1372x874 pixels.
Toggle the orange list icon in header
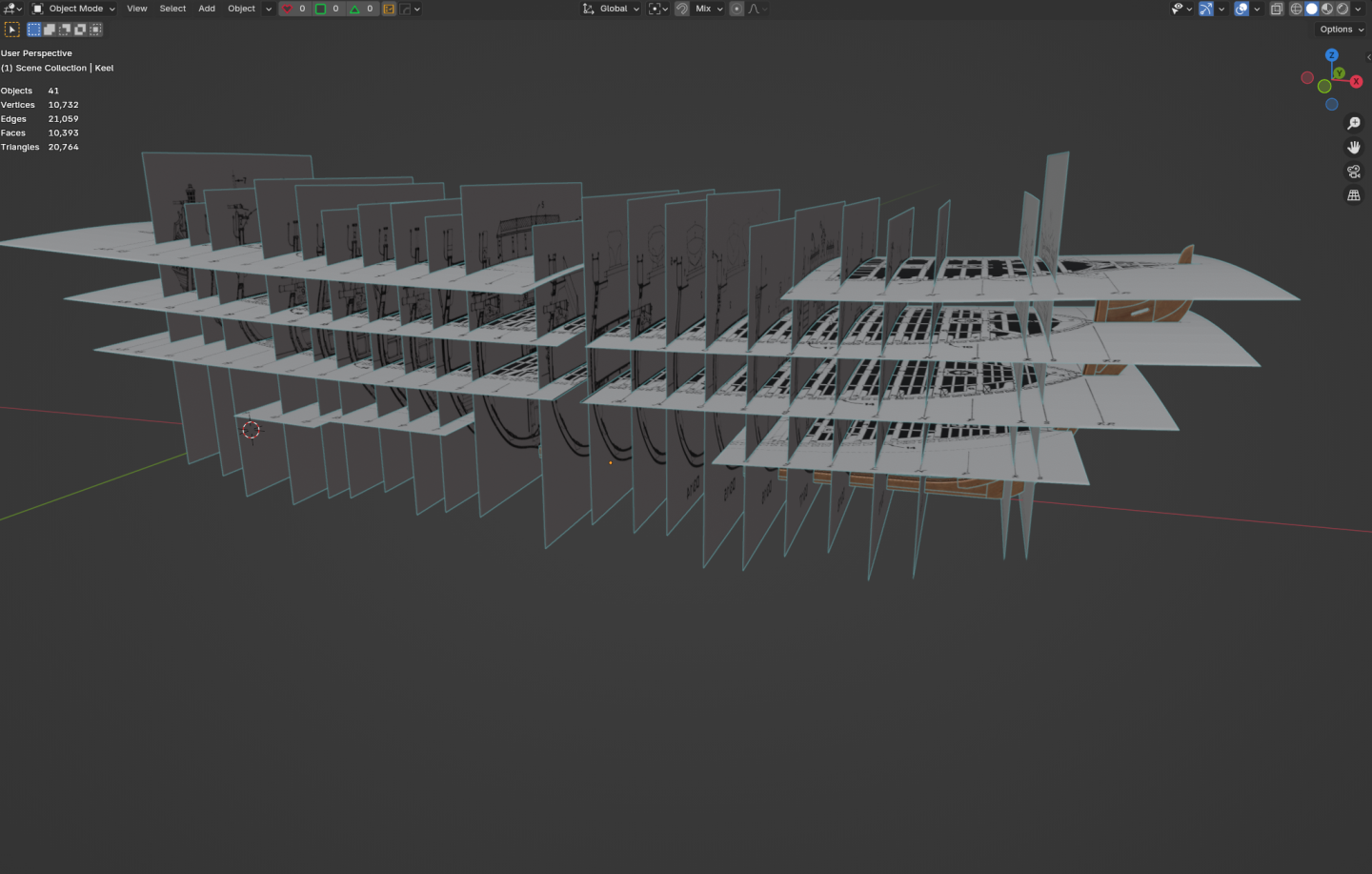click(x=389, y=9)
